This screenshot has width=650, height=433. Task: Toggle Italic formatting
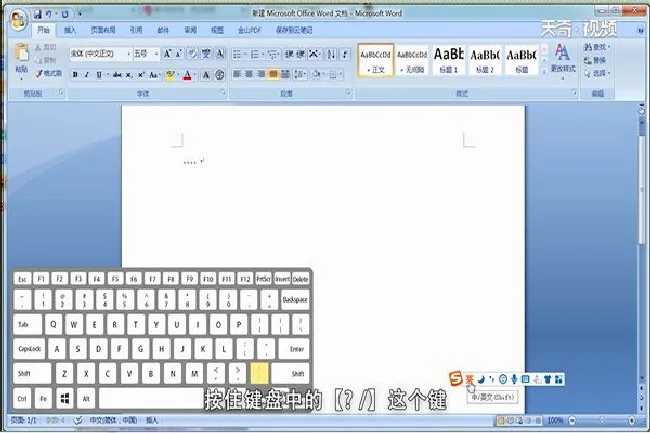tap(87, 75)
